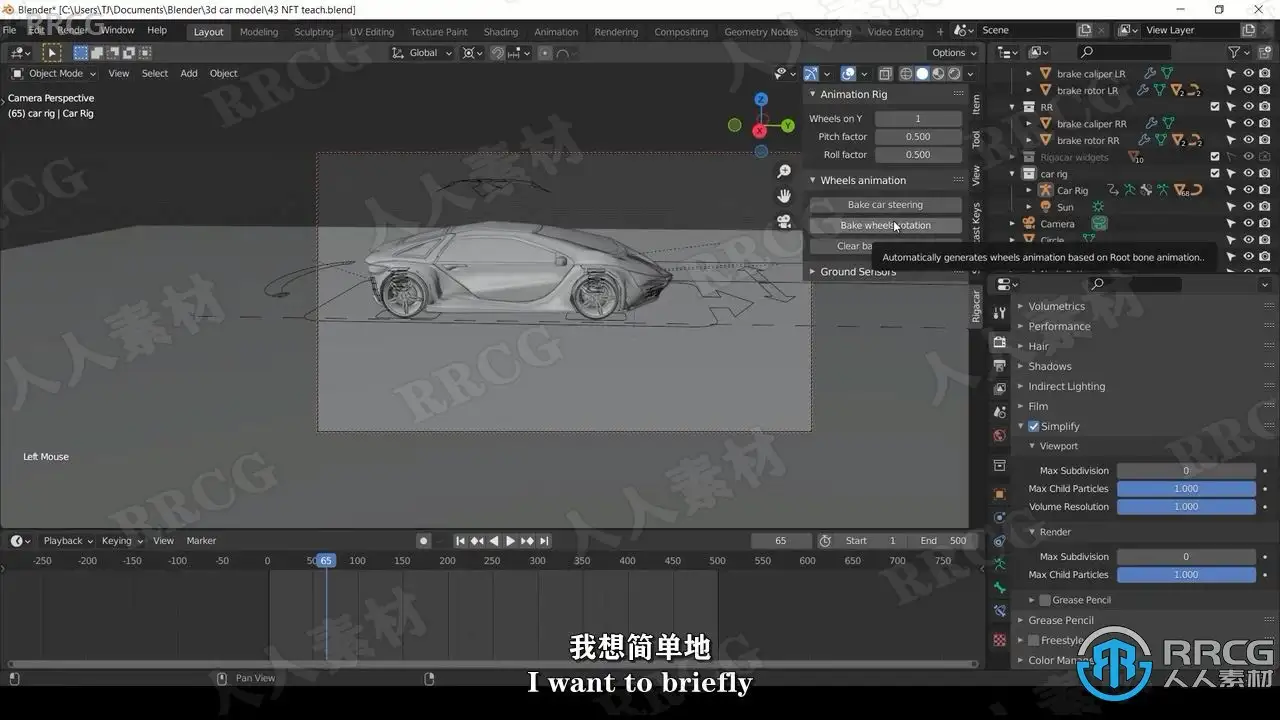The image size is (1280, 720).
Task: Switch to the Modeling workspace tab
Action: pos(259,32)
